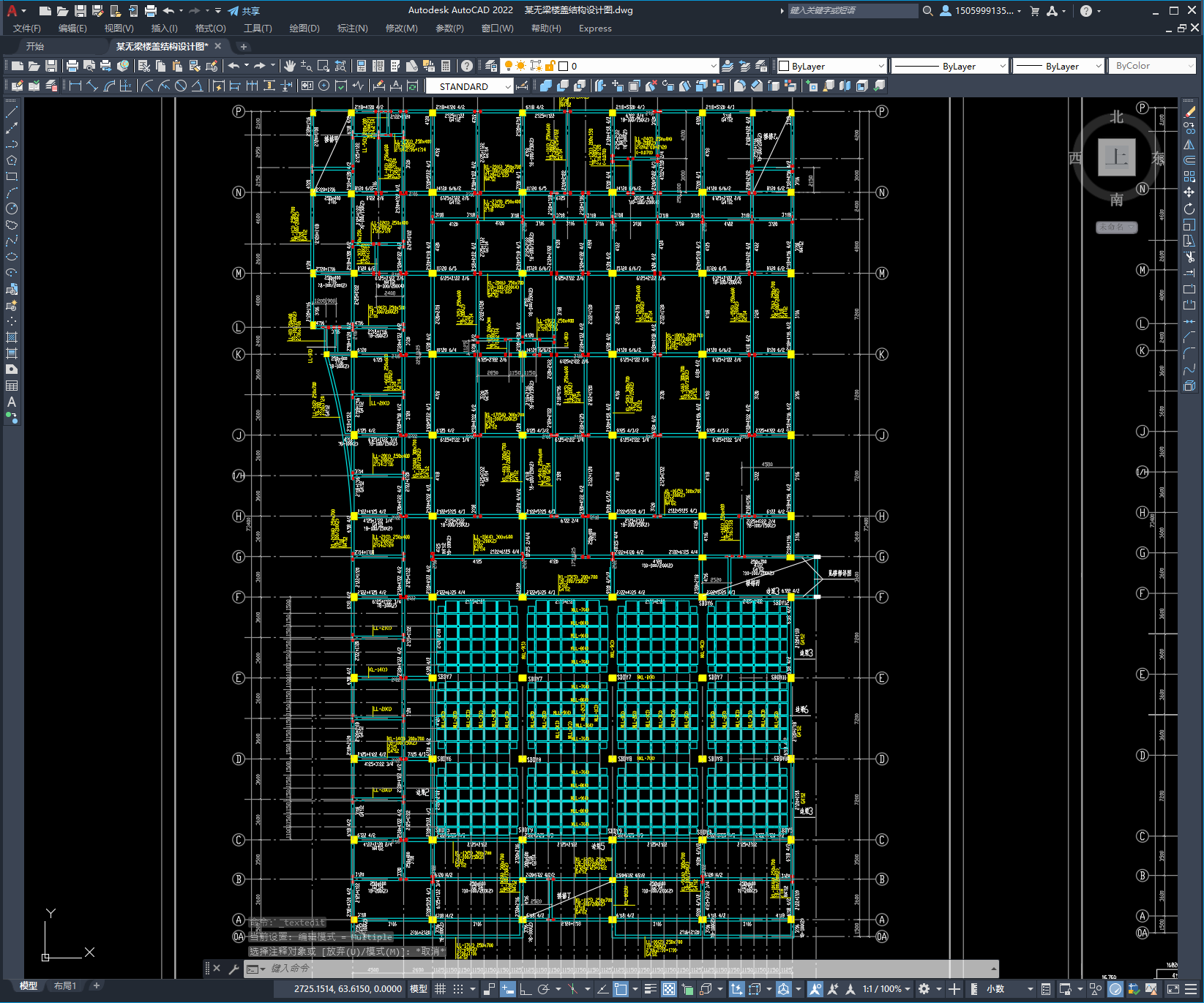This screenshot has width=1204, height=1003.
Task: Open the Layer Properties manager icon
Action: 491,66
